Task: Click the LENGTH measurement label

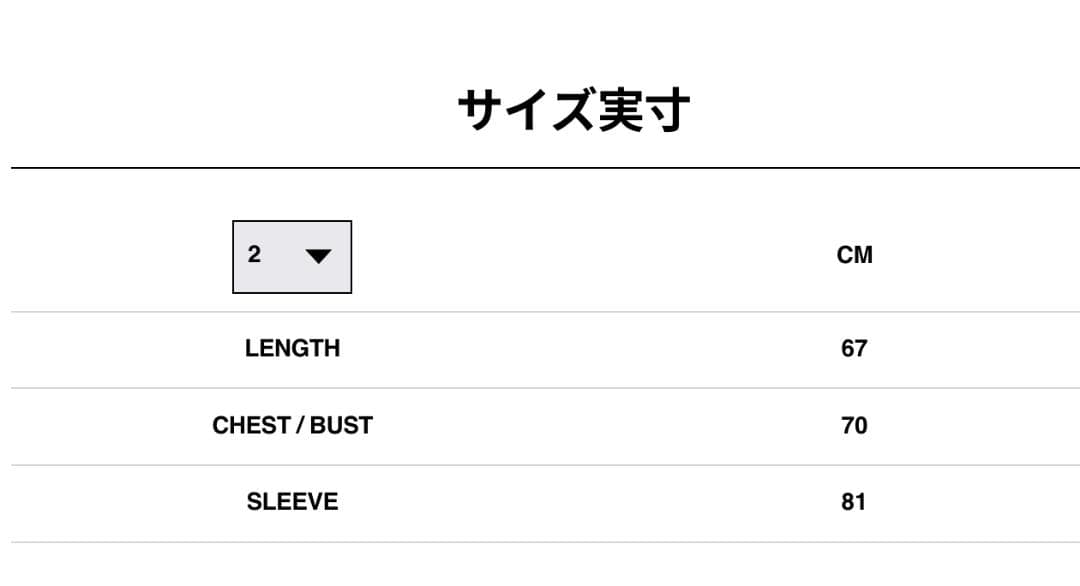Action: (292, 349)
